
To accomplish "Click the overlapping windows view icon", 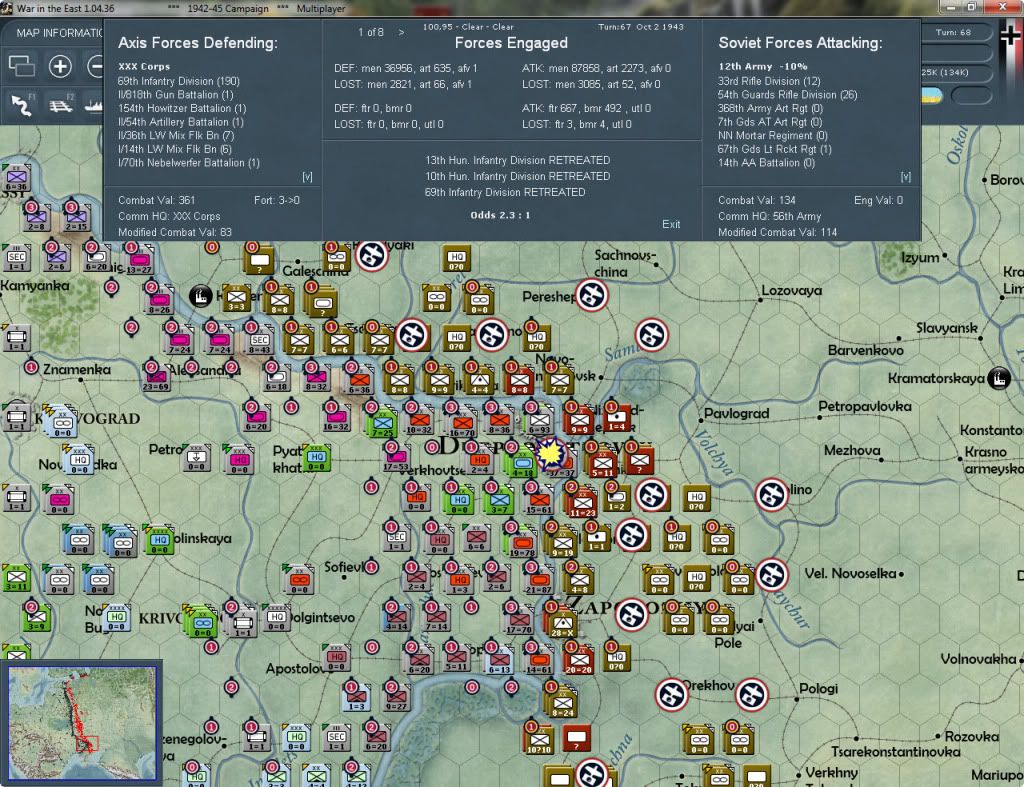I will [22, 66].
